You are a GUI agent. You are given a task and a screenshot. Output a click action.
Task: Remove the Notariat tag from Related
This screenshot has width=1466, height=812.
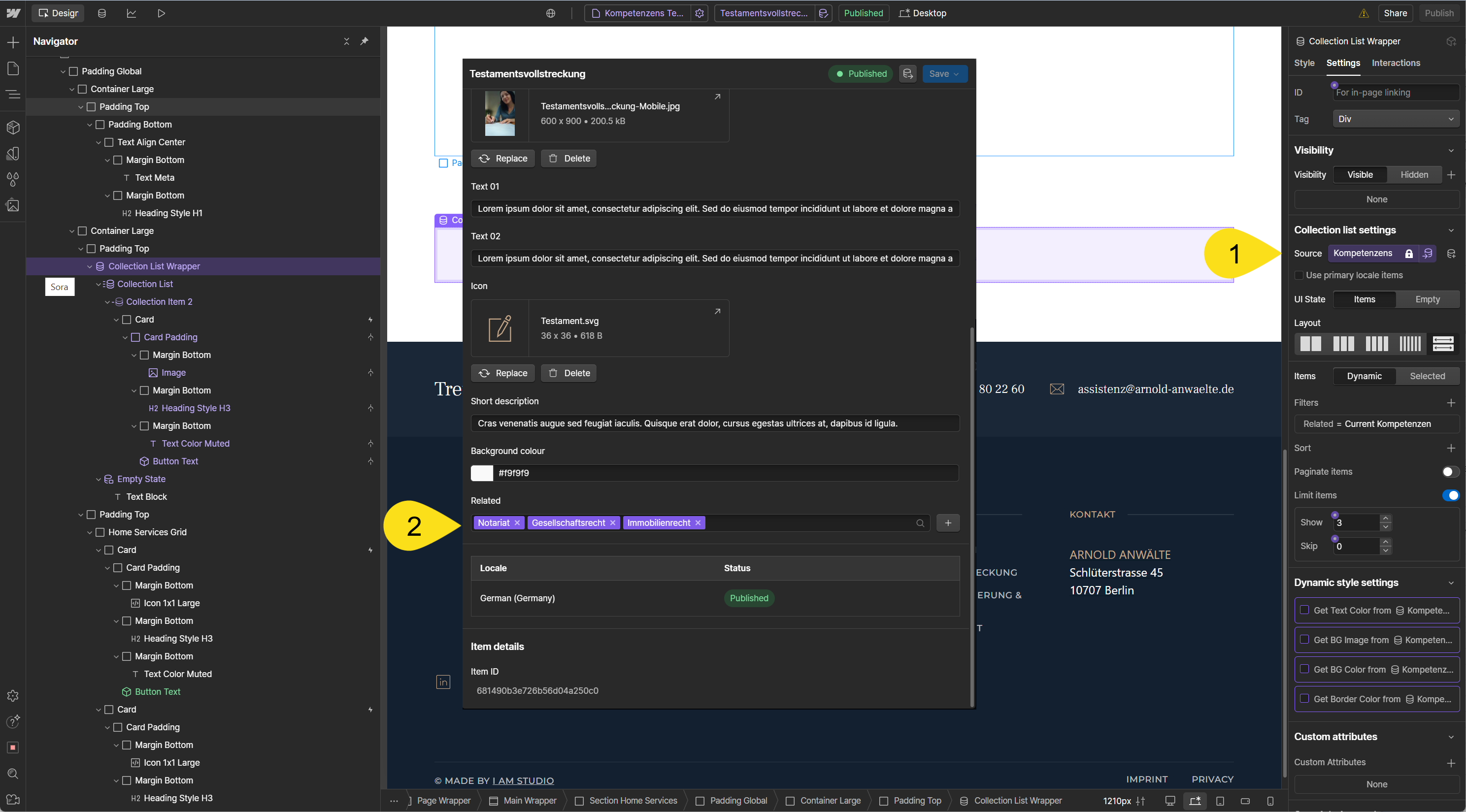[x=517, y=523]
